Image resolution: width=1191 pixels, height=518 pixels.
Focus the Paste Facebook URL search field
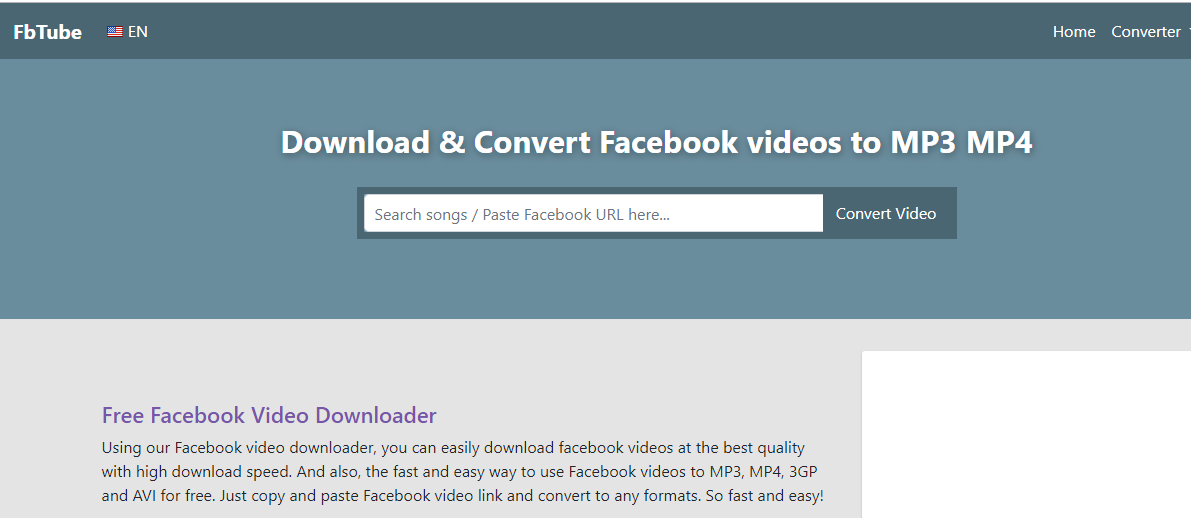tap(593, 213)
